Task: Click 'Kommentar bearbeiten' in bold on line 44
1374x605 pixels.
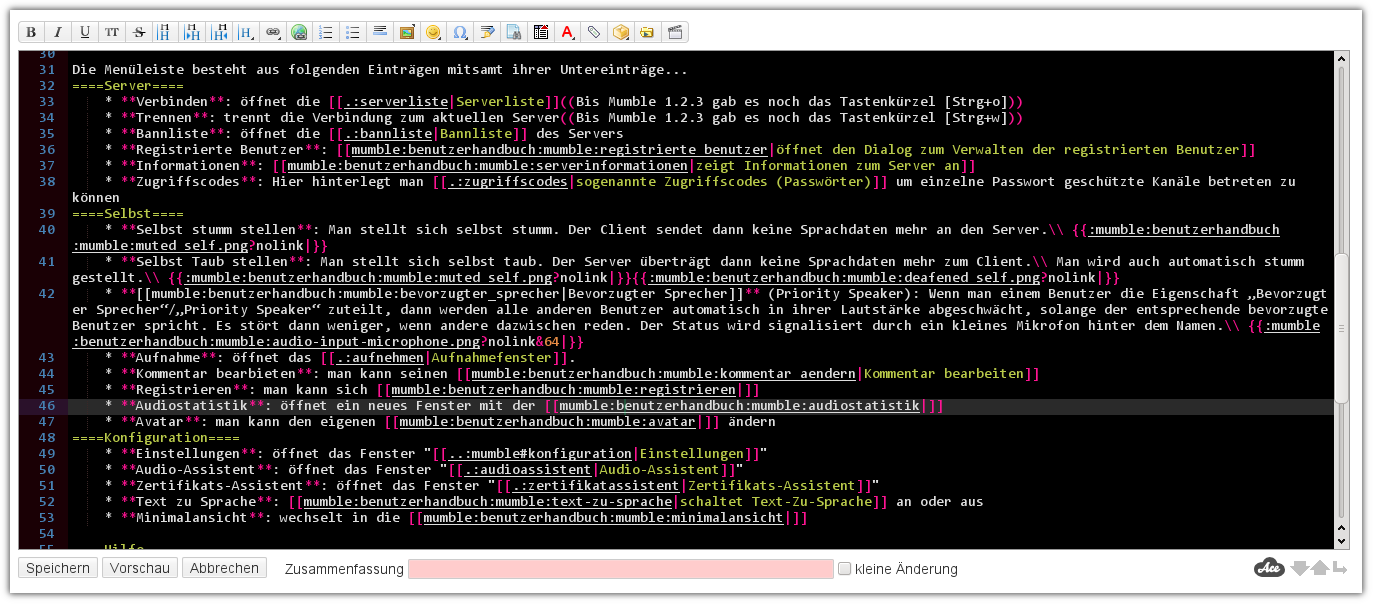Action: [x=216, y=374]
